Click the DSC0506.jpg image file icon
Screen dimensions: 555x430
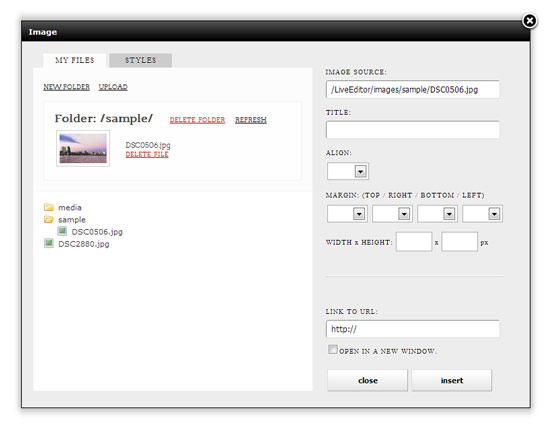[62, 231]
